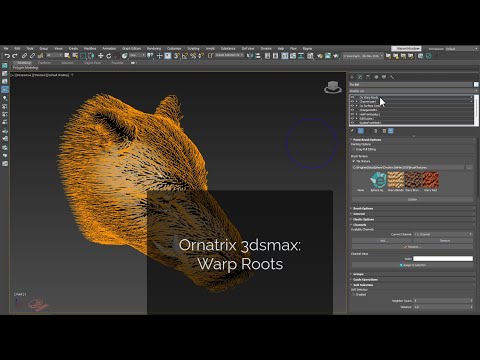Select the Move tool cross icon
Screen dimensions: 480x360
click(101, 56)
